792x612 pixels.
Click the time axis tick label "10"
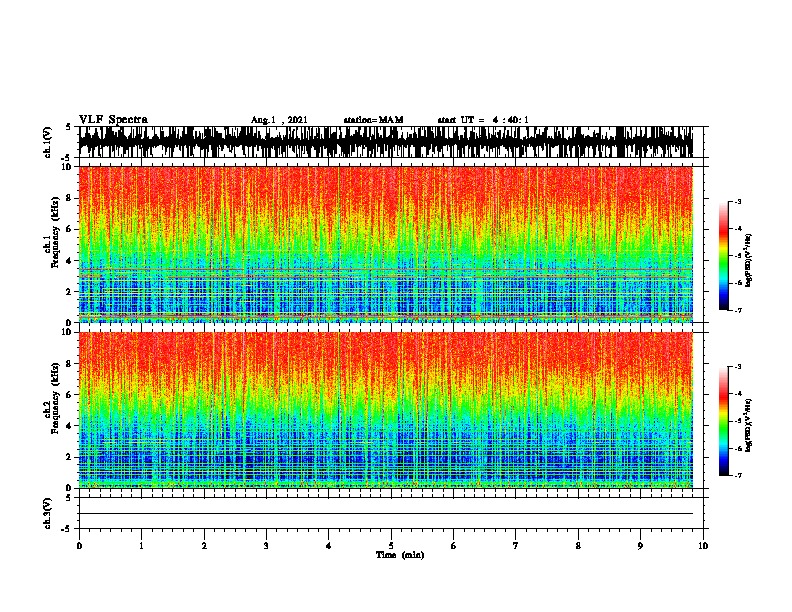[x=703, y=546]
